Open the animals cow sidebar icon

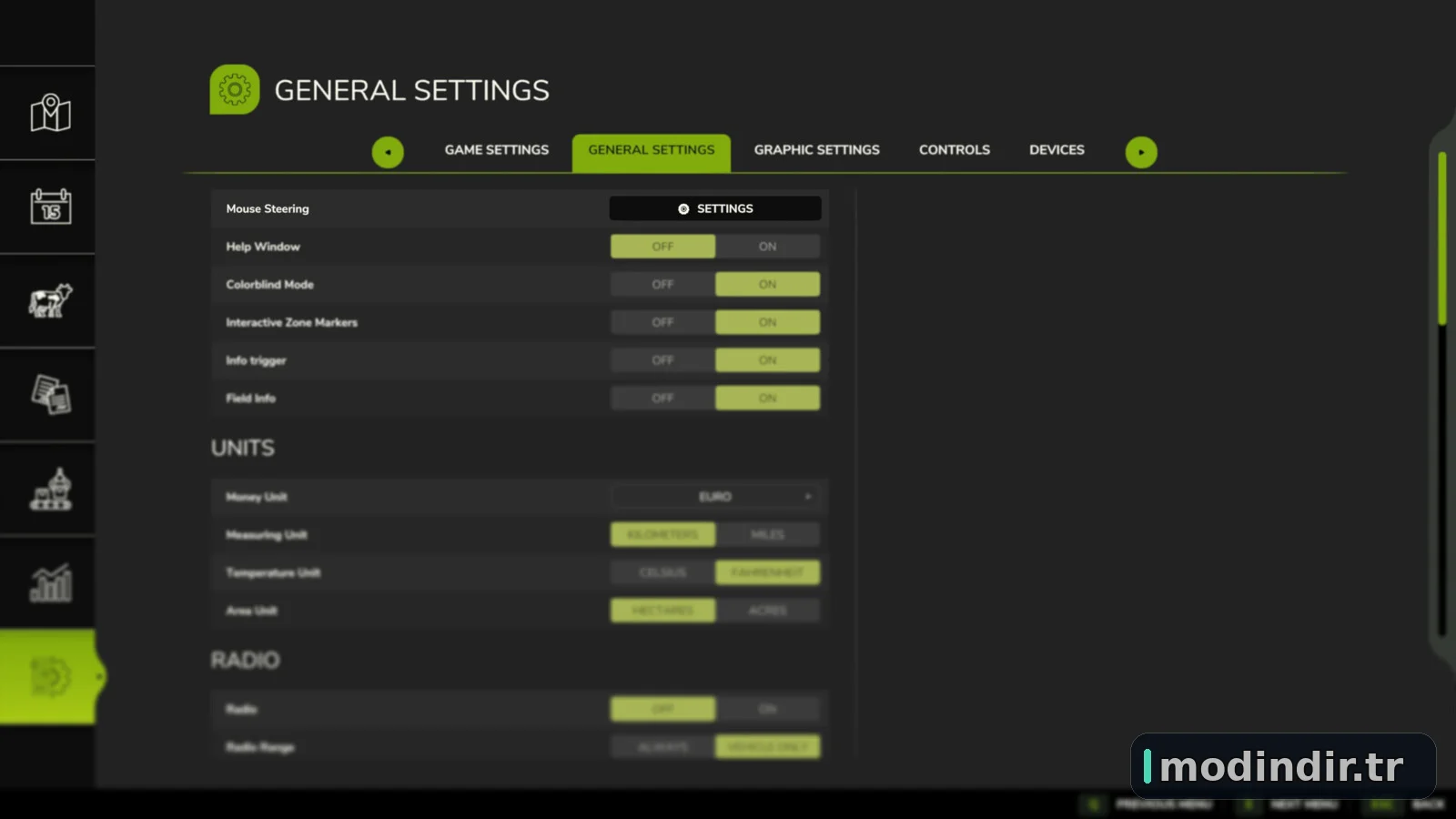click(50, 301)
